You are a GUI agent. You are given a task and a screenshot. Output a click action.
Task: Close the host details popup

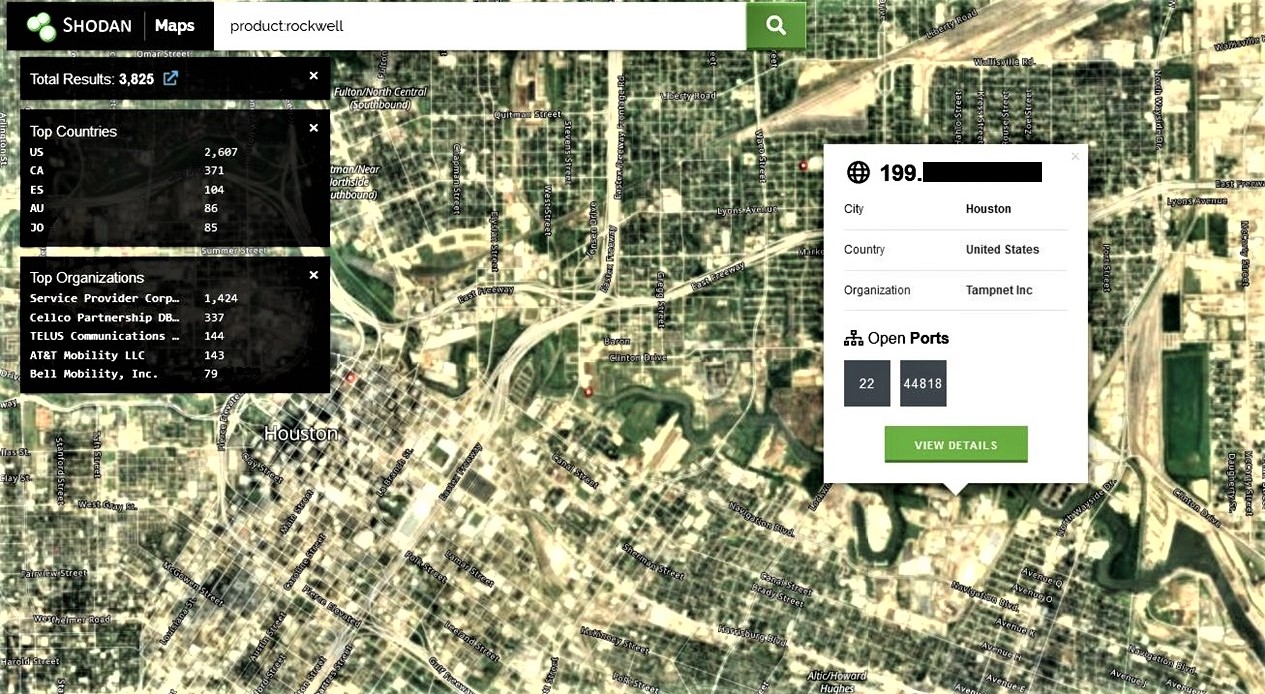(x=1075, y=156)
